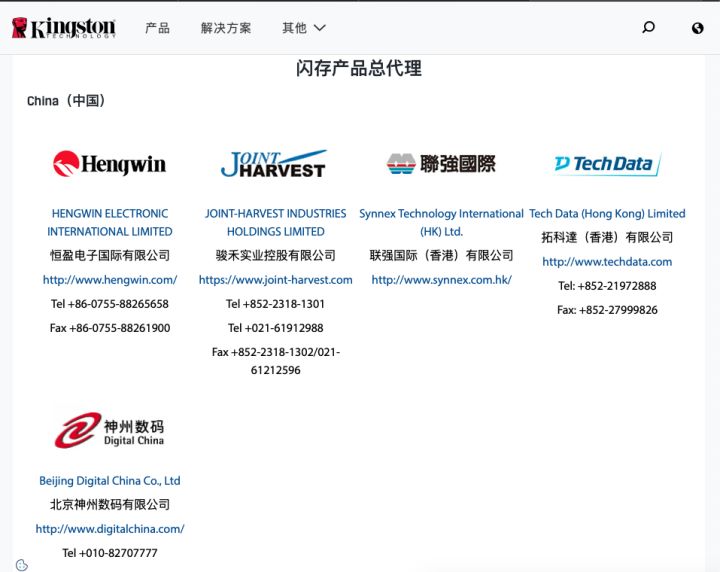Open the 产品 menu

157,28
